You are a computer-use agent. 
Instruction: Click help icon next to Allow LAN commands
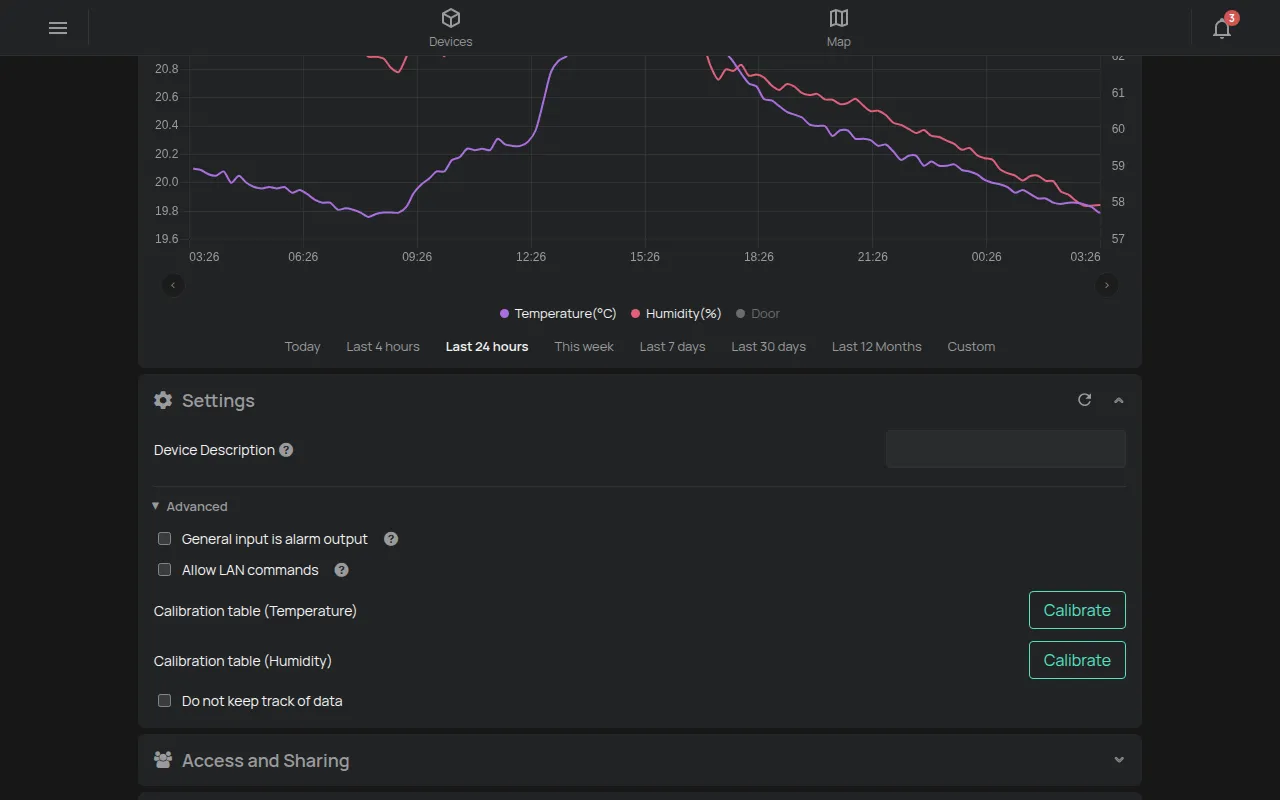click(341, 570)
